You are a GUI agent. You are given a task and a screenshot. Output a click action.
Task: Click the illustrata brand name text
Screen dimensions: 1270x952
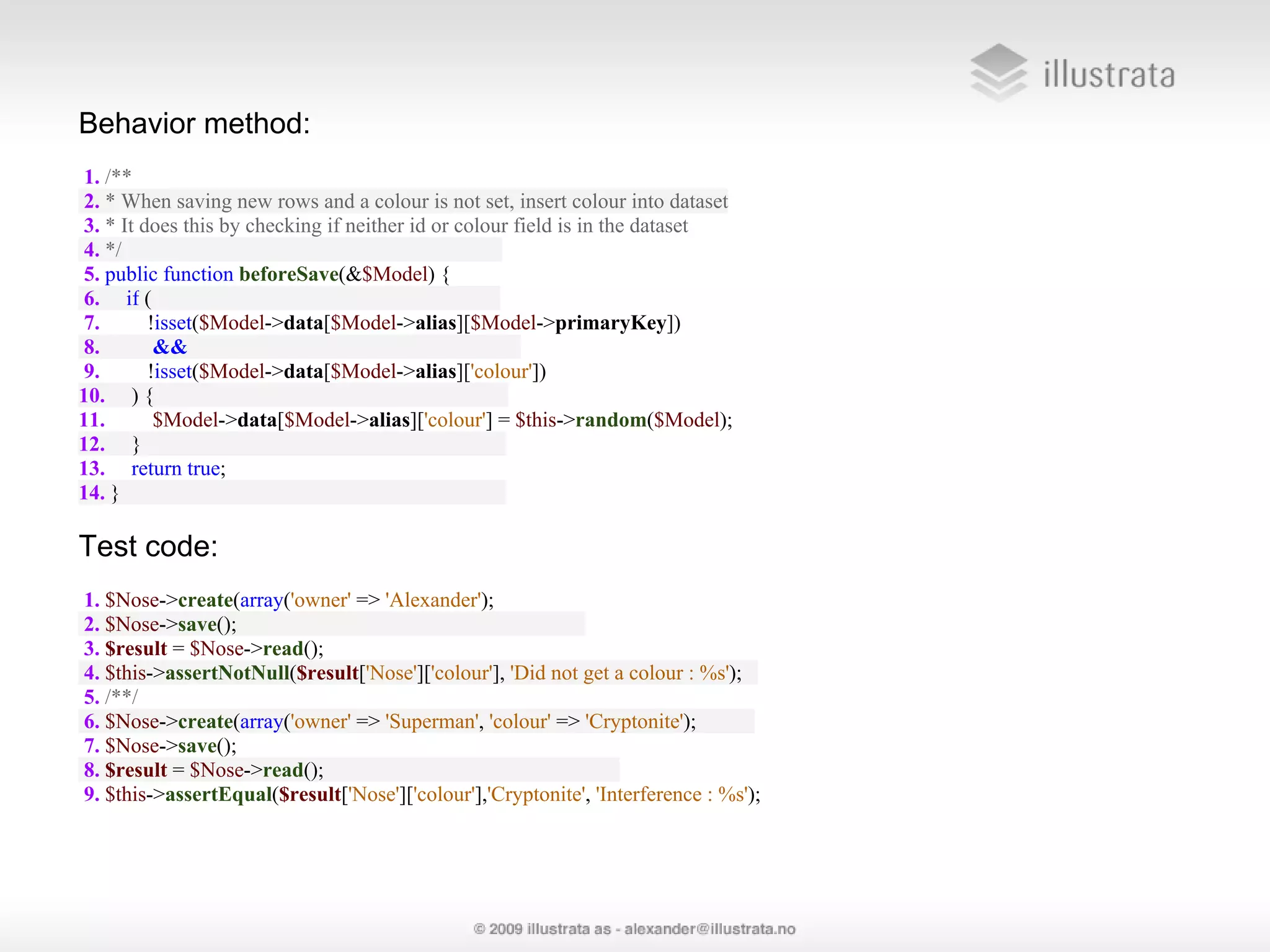coord(1109,75)
